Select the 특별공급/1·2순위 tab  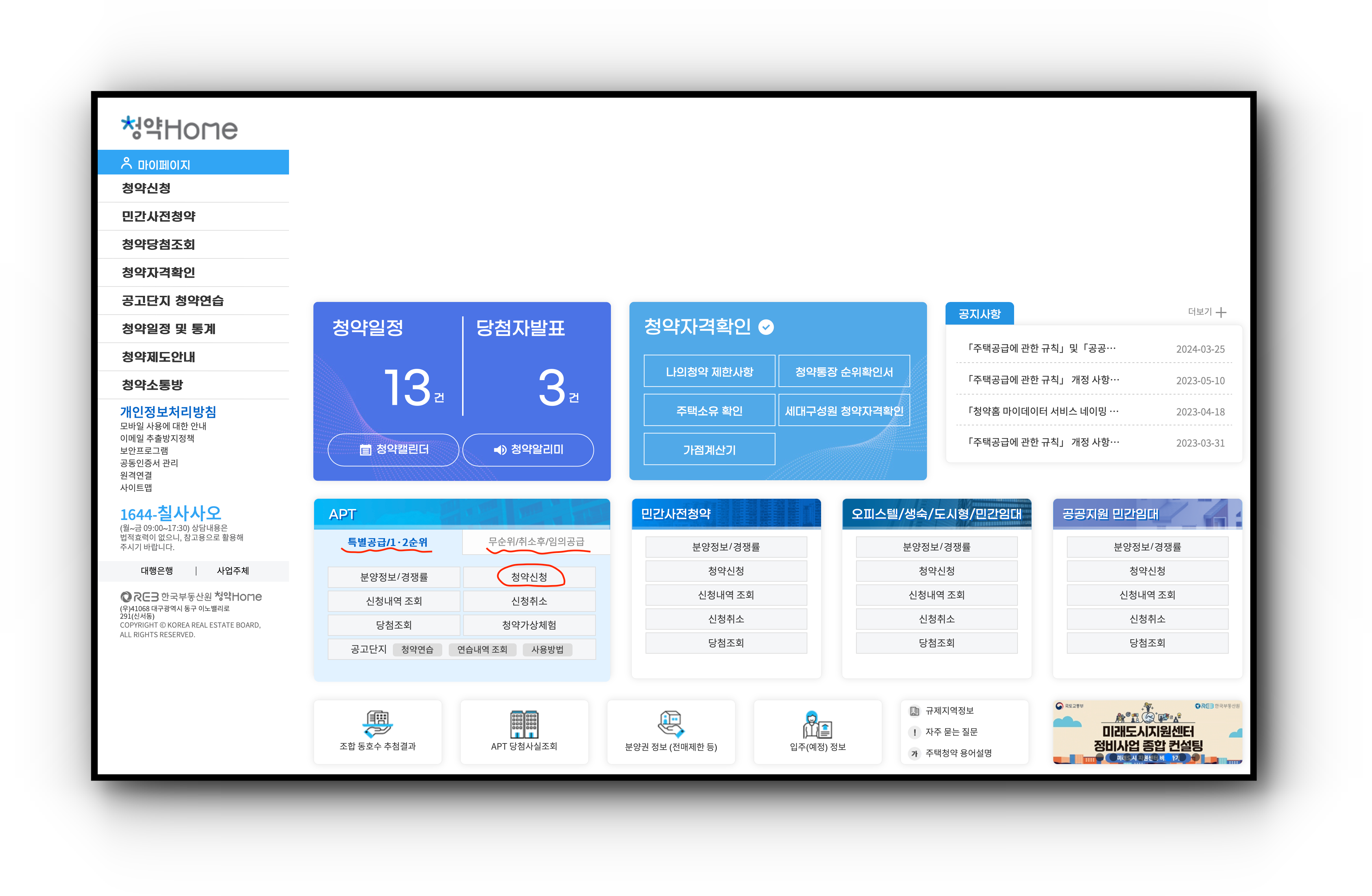click(x=387, y=542)
